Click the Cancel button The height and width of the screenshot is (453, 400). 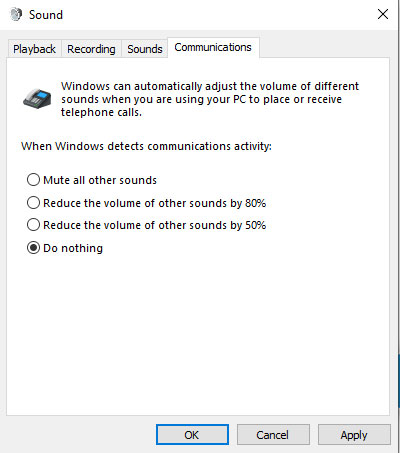273,435
